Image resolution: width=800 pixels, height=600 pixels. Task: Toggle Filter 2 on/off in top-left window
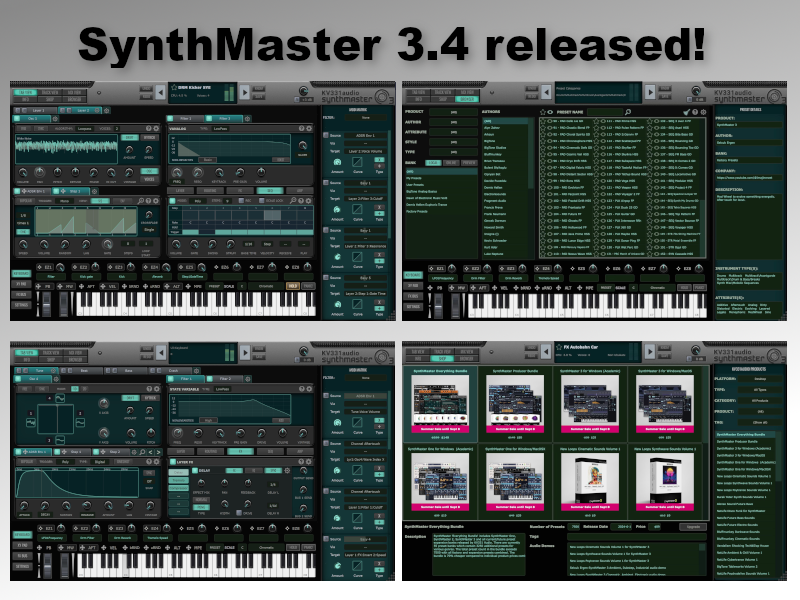point(210,119)
